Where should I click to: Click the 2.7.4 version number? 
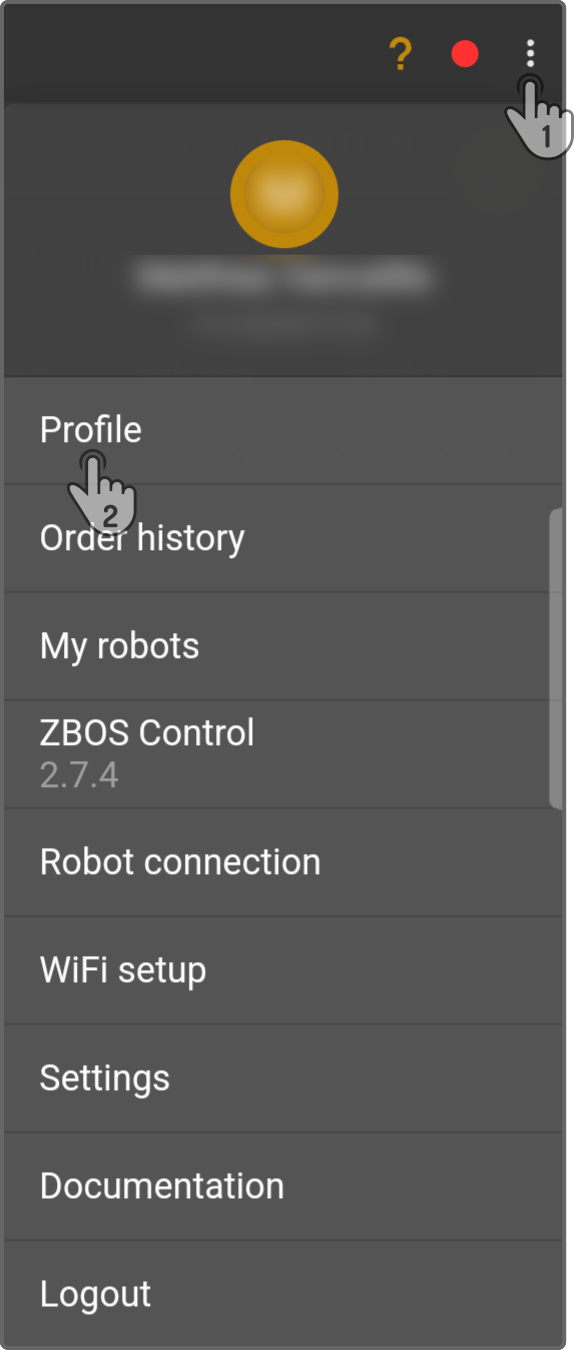(x=79, y=776)
